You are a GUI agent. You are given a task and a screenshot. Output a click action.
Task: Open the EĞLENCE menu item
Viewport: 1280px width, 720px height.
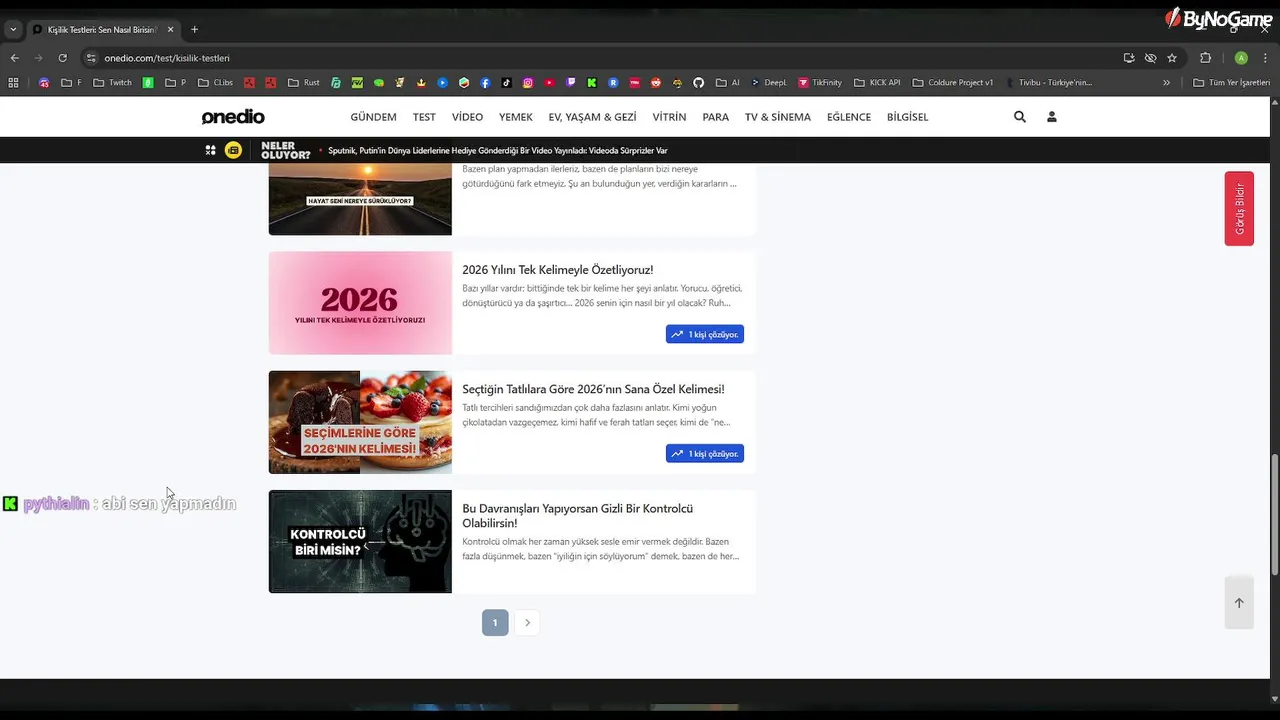(849, 117)
